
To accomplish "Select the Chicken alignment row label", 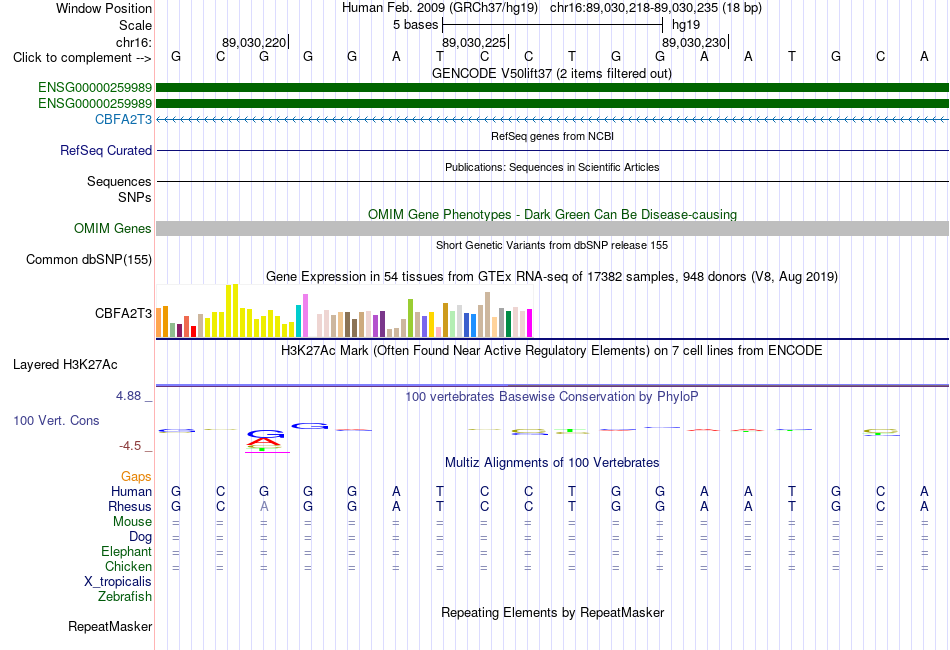I will click(x=128, y=566).
